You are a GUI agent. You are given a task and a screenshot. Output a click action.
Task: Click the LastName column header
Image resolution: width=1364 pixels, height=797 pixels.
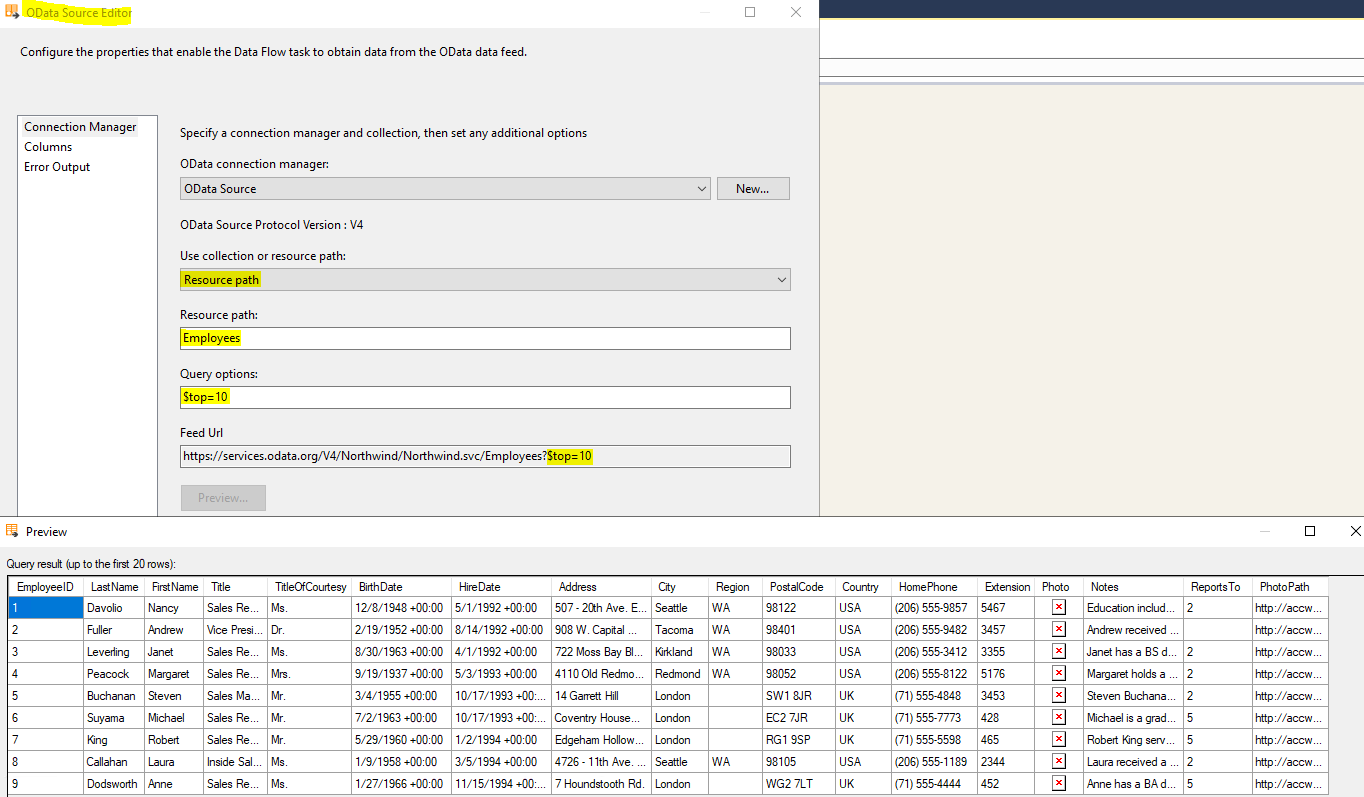pyautogui.click(x=112, y=586)
